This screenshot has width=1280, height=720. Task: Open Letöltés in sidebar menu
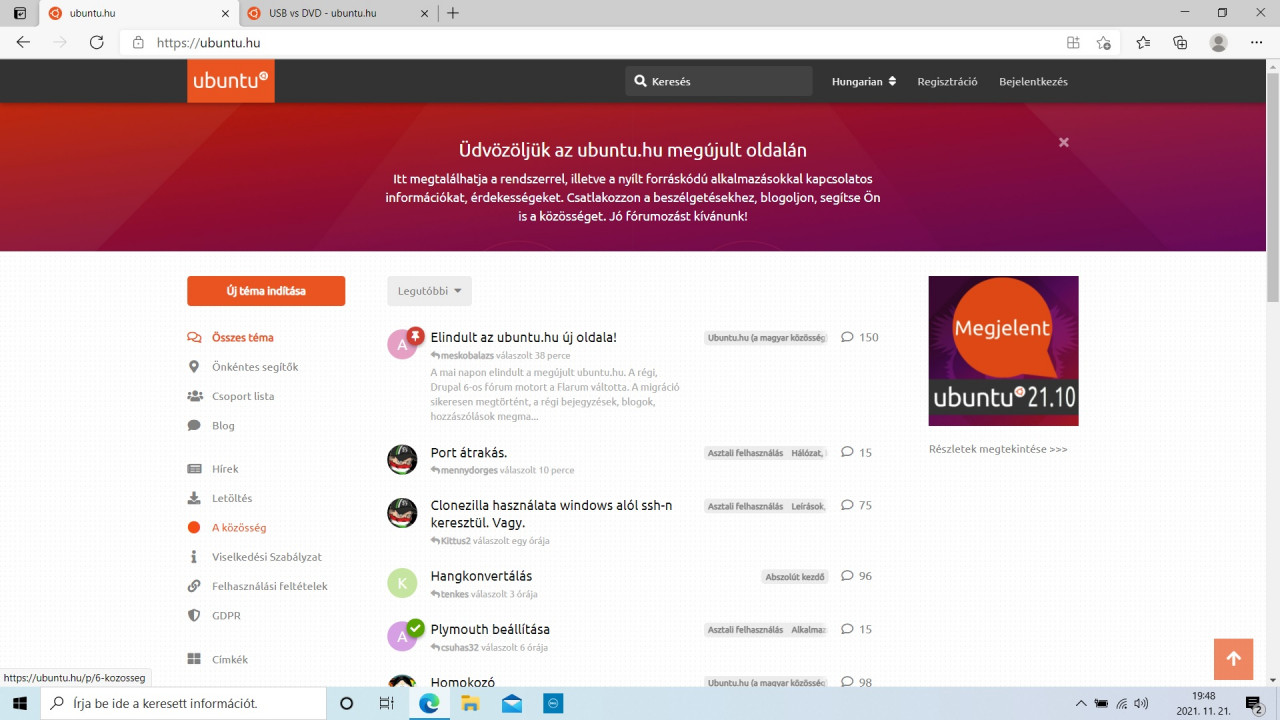tap(232, 498)
